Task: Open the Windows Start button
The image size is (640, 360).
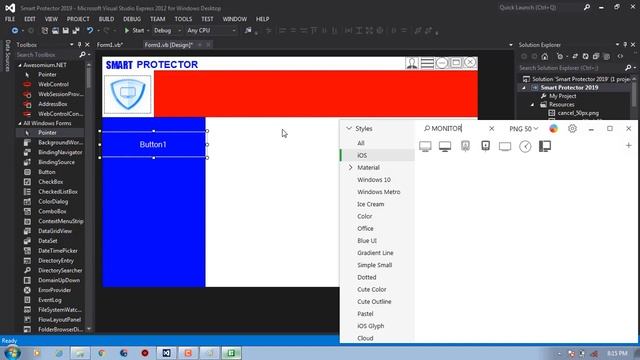Action: [12, 353]
